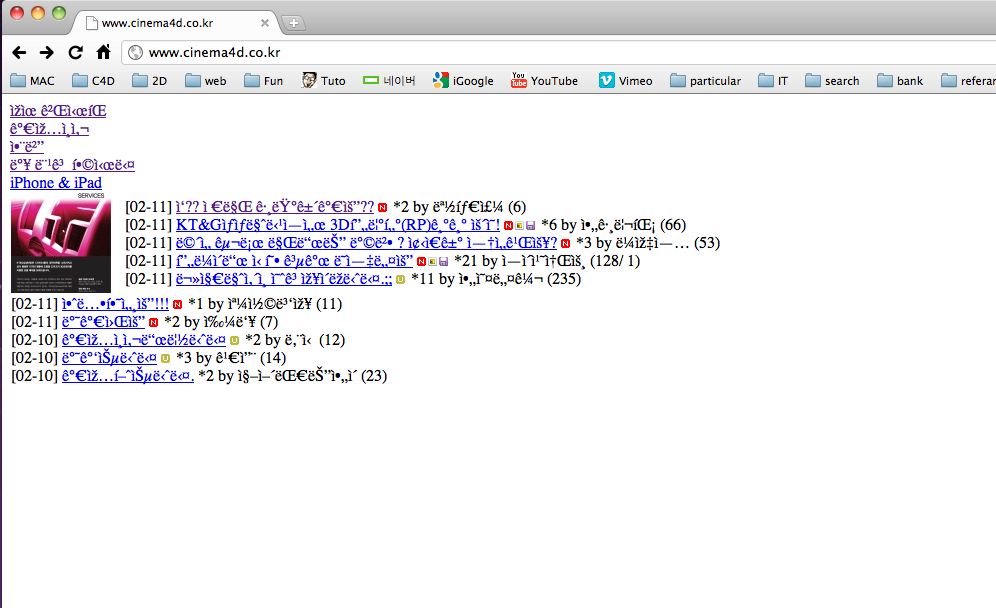Open the post link with count (7)
996x608 pixels.
coord(104,322)
